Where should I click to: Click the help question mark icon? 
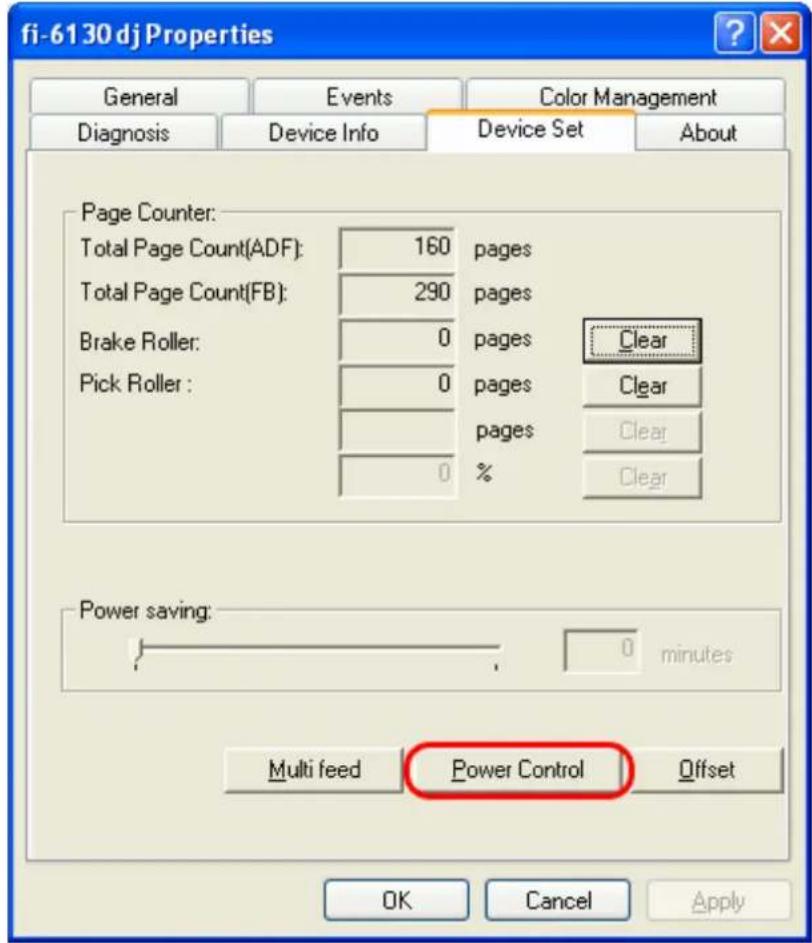coord(734,34)
